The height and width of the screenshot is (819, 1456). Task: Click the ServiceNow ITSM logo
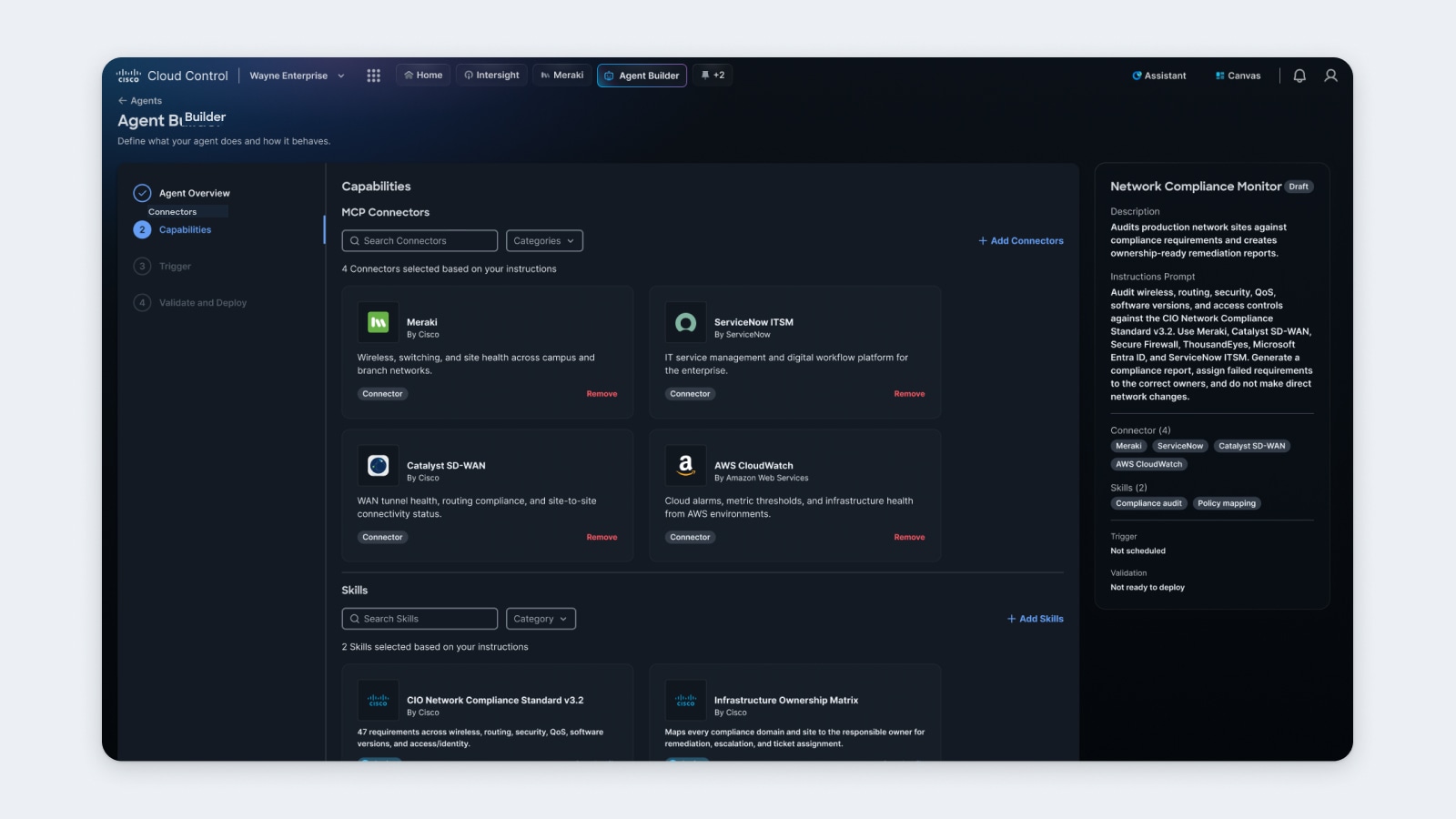coord(685,322)
